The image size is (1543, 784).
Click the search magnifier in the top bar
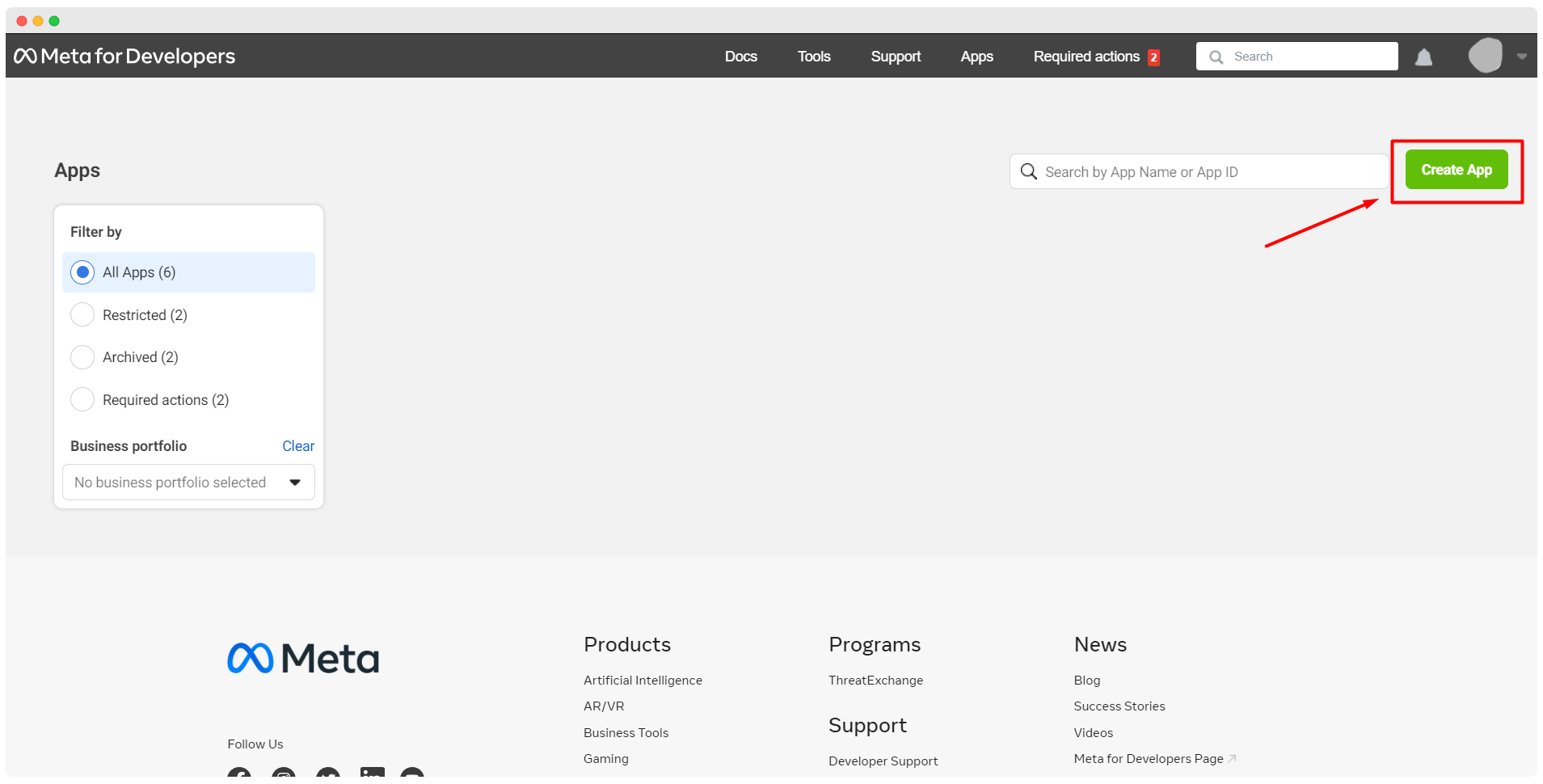1216,57
